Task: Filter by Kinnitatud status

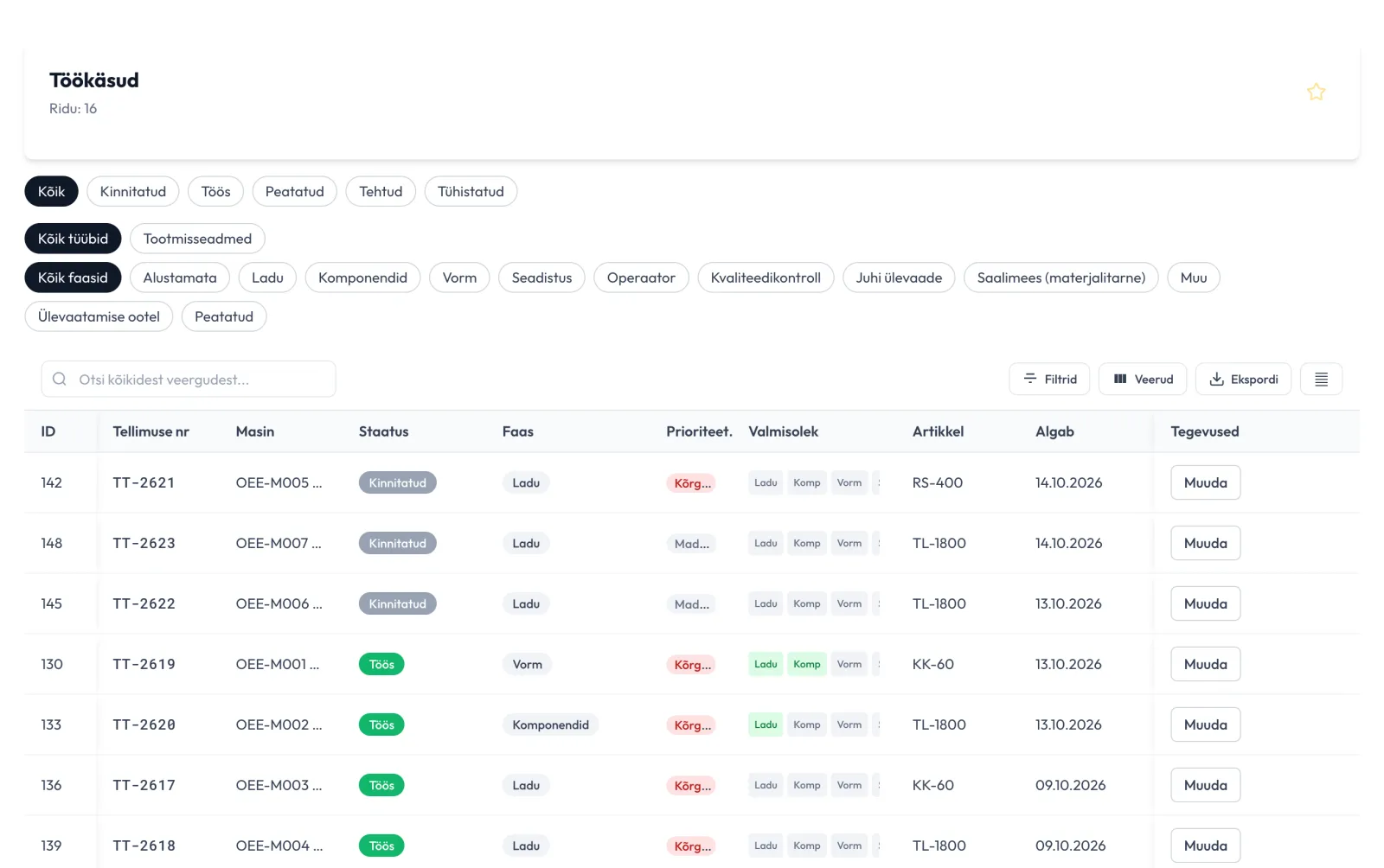Action: [x=132, y=191]
